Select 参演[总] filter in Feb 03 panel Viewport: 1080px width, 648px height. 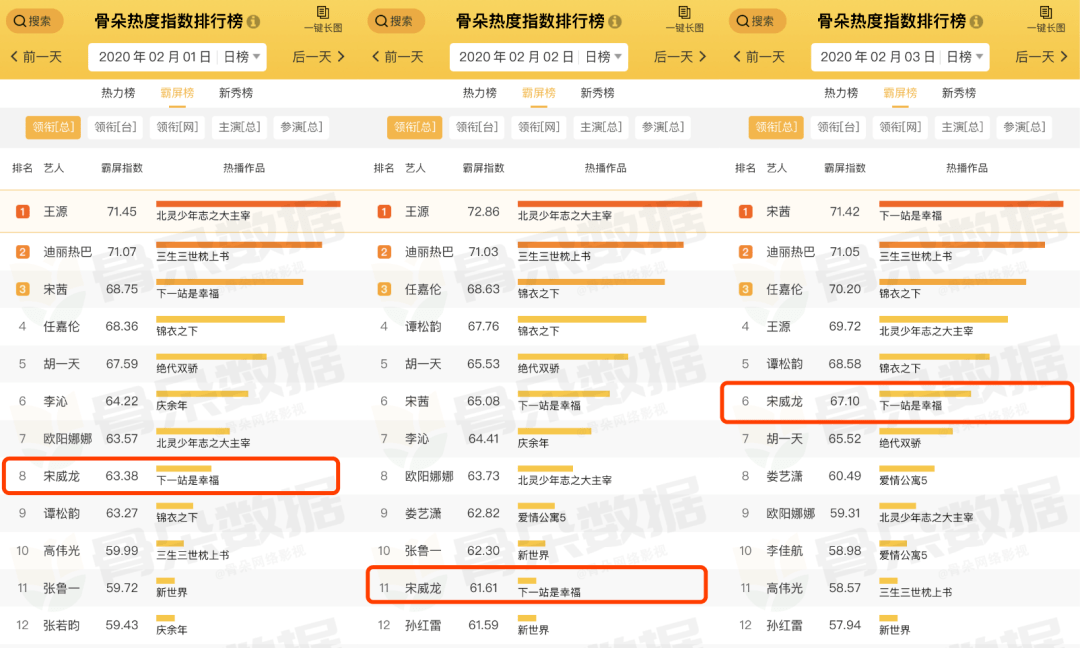pos(1024,127)
